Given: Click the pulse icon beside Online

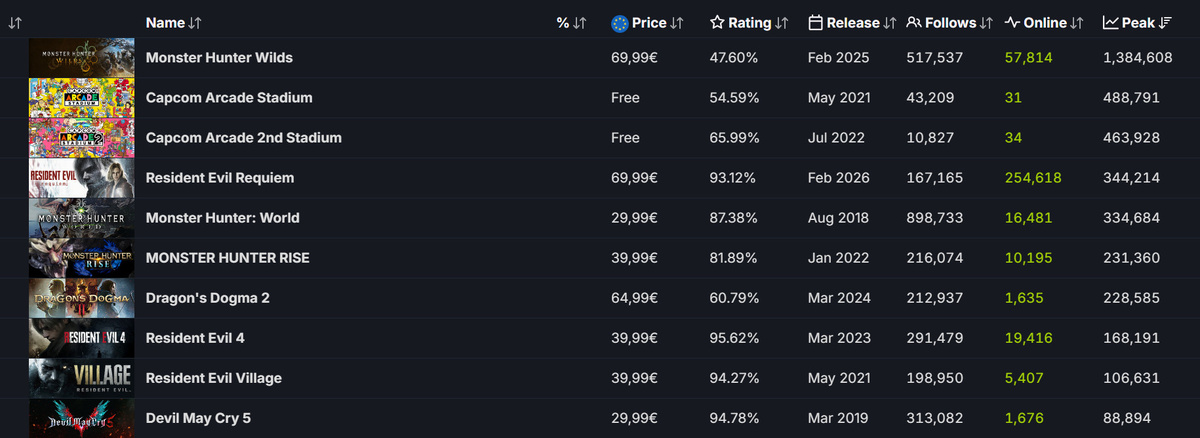Looking at the screenshot, I should pos(1012,23).
